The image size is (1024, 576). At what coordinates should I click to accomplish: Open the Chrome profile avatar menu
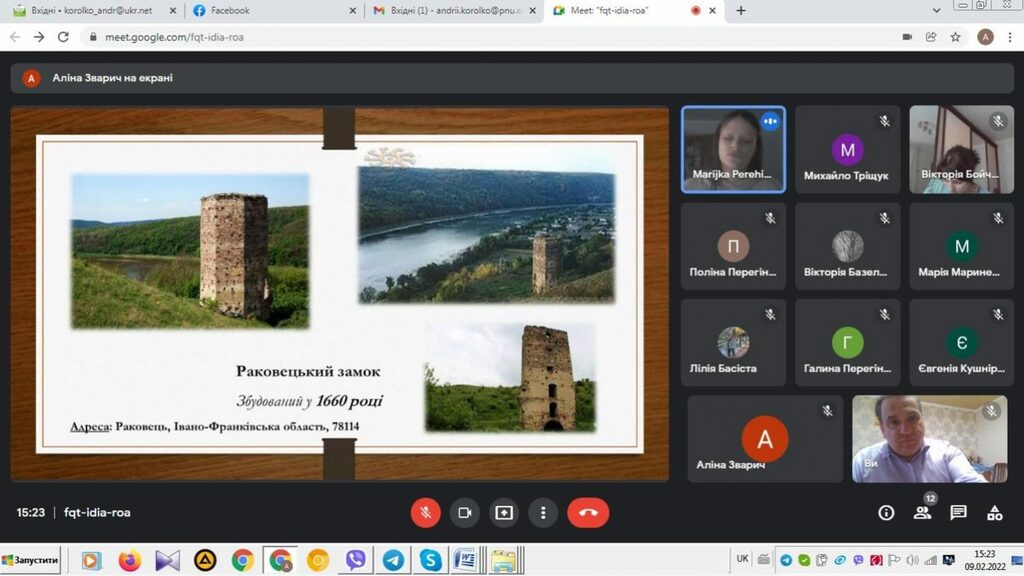[985, 37]
